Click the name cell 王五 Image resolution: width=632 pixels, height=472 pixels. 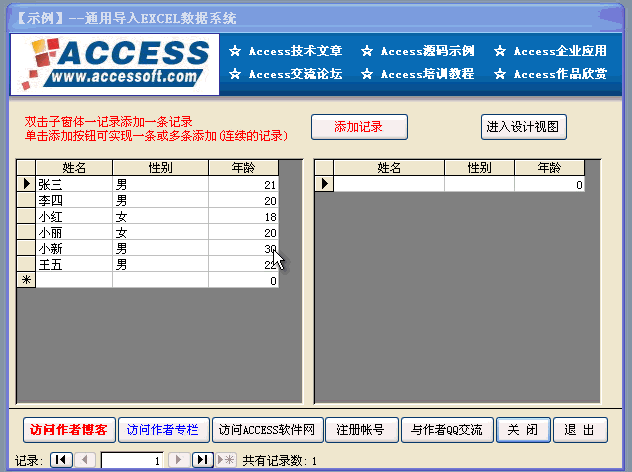tap(74, 264)
